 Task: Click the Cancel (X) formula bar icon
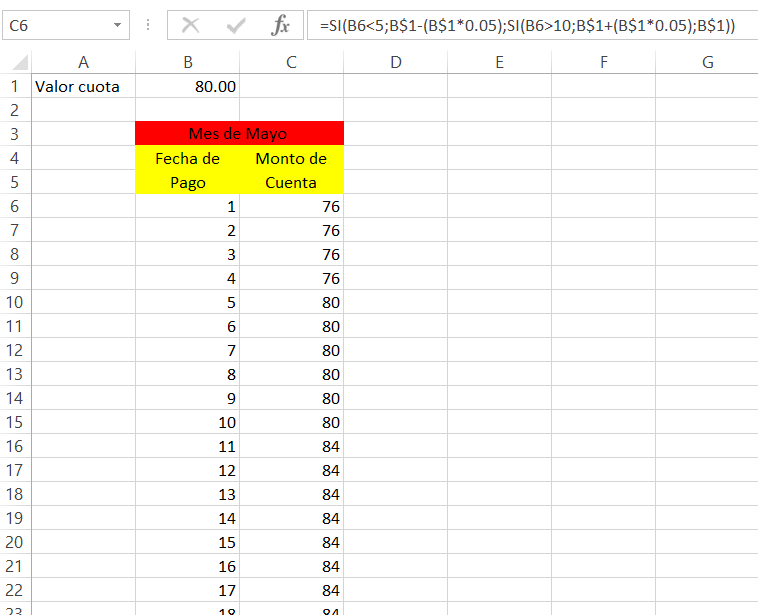pyautogui.click(x=190, y=25)
